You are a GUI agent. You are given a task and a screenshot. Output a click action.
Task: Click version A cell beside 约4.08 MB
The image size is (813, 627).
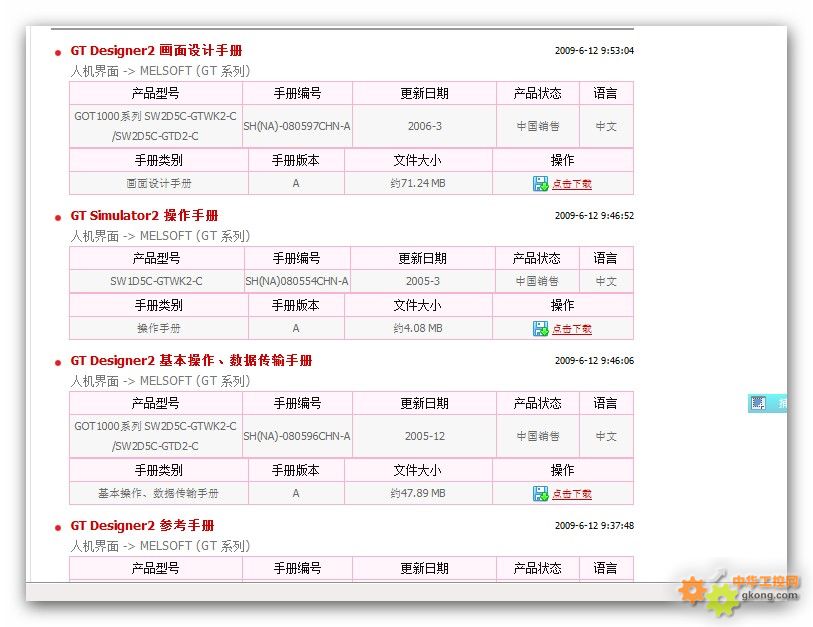coord(296,328)
